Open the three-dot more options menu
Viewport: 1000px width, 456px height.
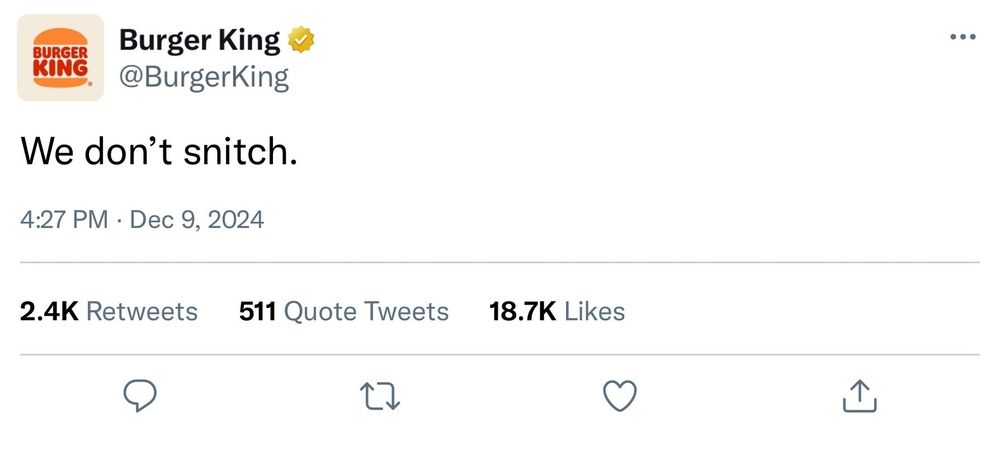pos(961,37)
